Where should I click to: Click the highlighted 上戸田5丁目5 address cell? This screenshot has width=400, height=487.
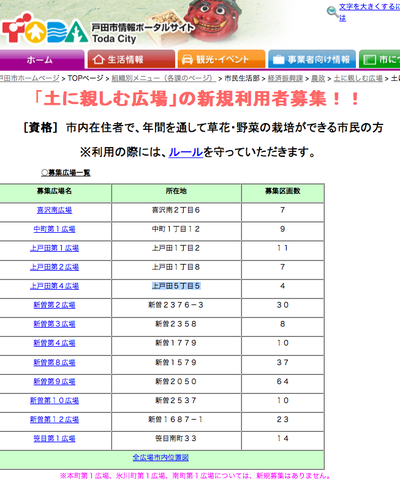176,286
